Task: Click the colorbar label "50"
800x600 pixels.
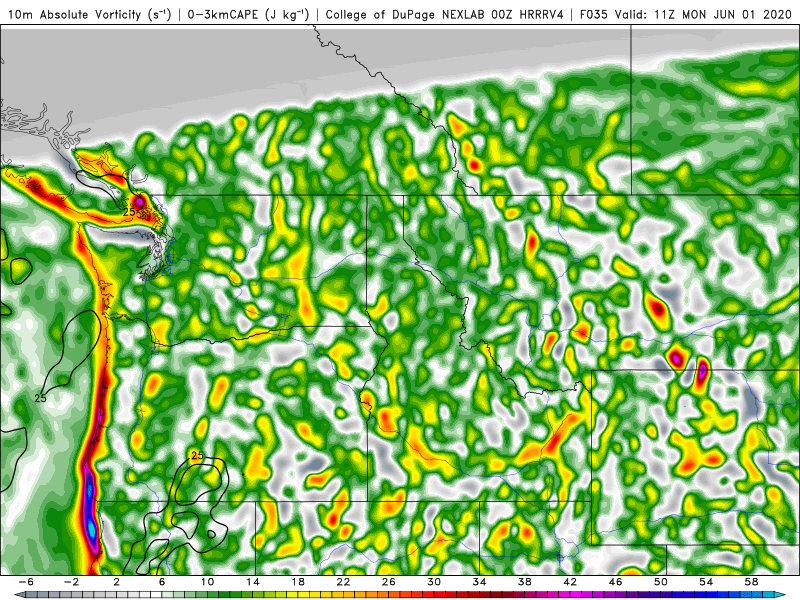Action: pos(661,582)
